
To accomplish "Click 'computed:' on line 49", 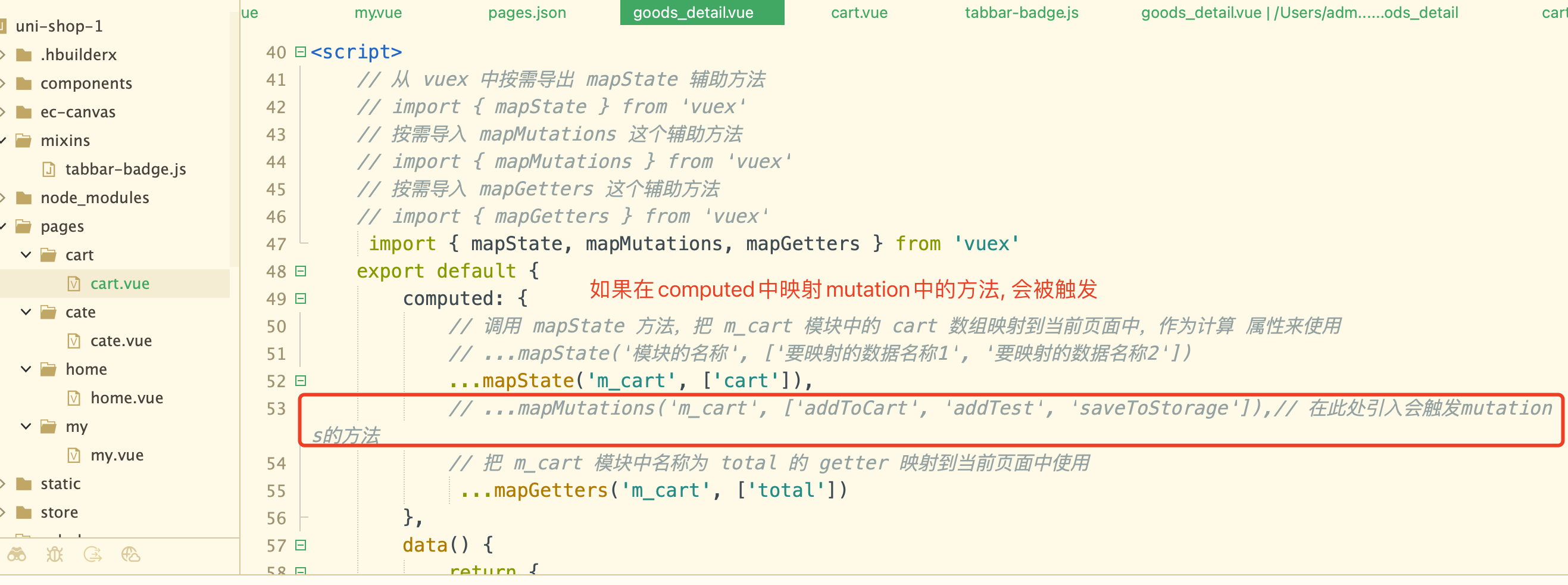I will tap(454, 298).
